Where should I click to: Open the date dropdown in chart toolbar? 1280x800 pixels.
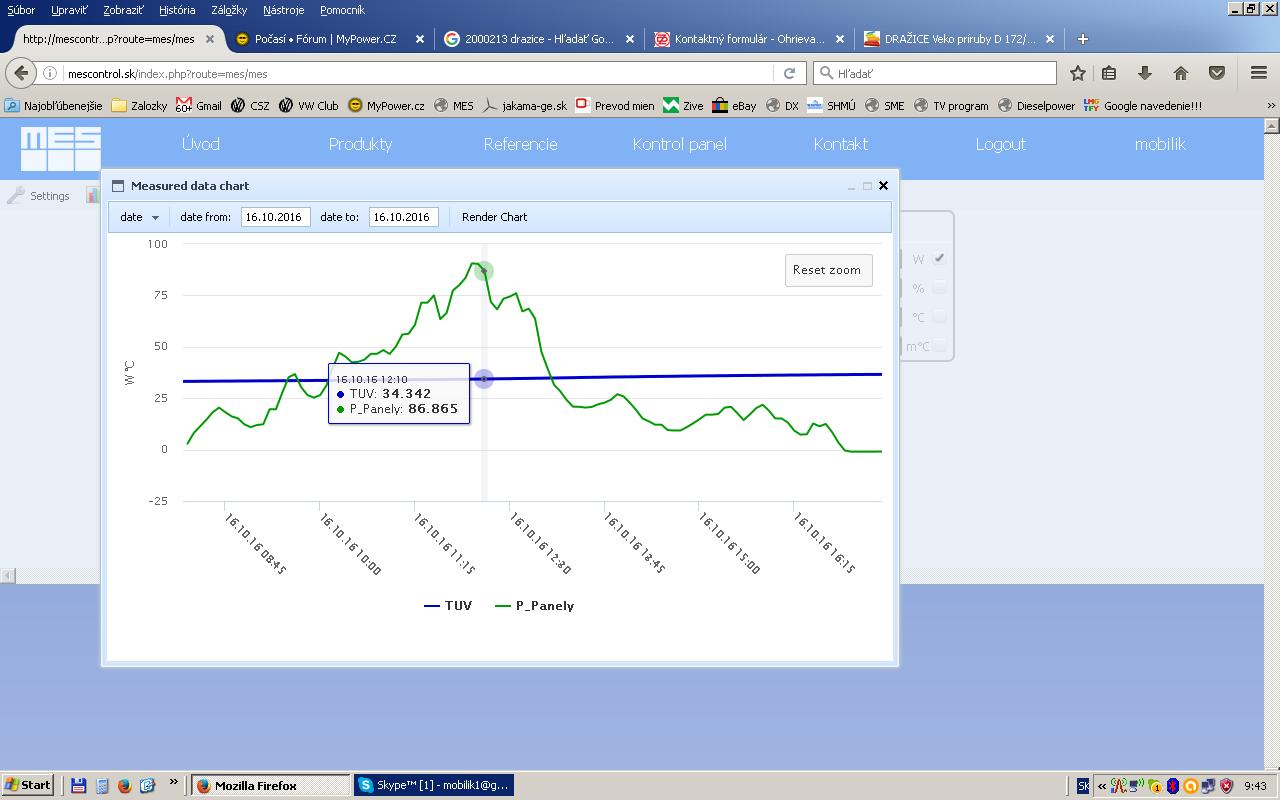click(140, 217)
